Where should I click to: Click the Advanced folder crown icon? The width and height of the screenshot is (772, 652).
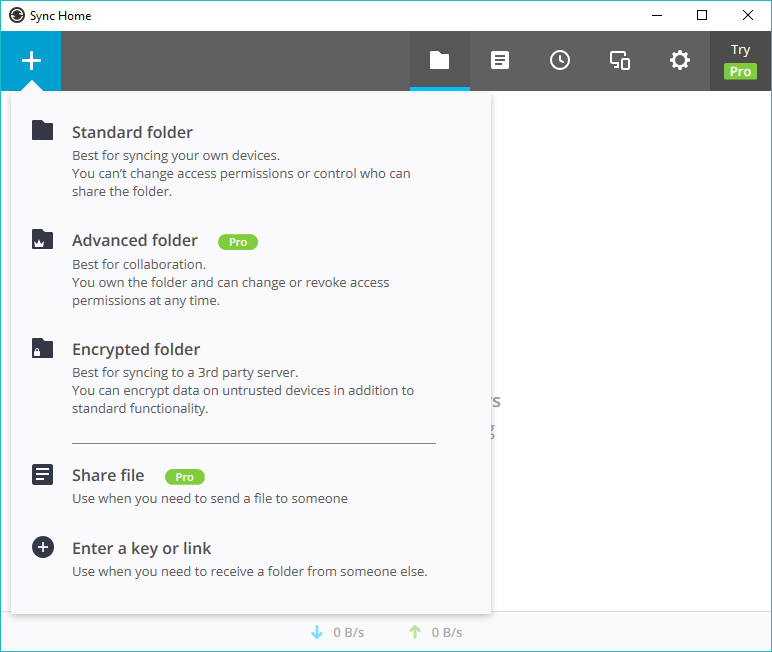(x=42, y=239)
